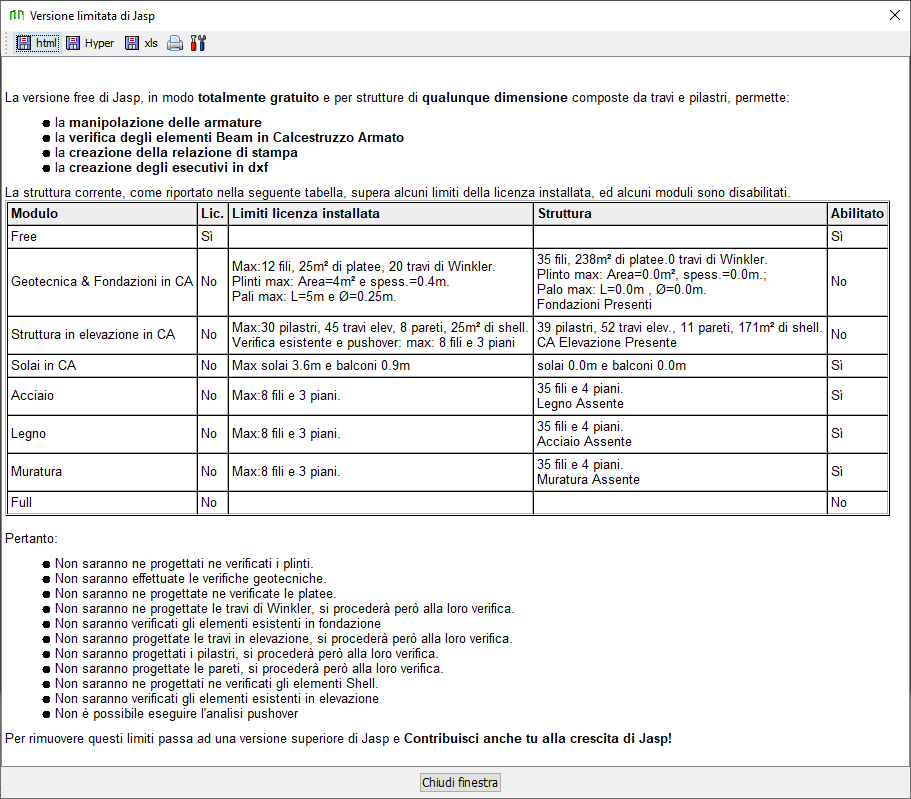The width and height of the screenshot is (911, 799).
Task: Click the Limiti licenza installata header
Action: pos(305,214)
